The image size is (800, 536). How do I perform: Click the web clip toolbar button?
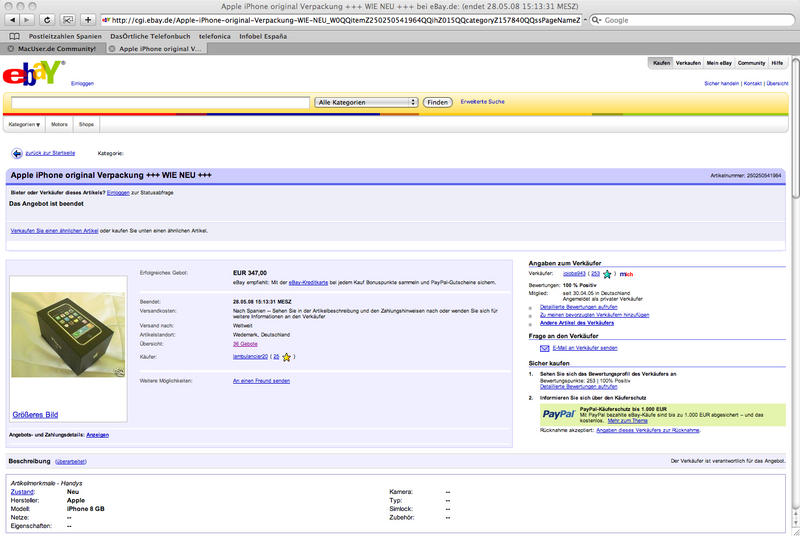point(68,20)
